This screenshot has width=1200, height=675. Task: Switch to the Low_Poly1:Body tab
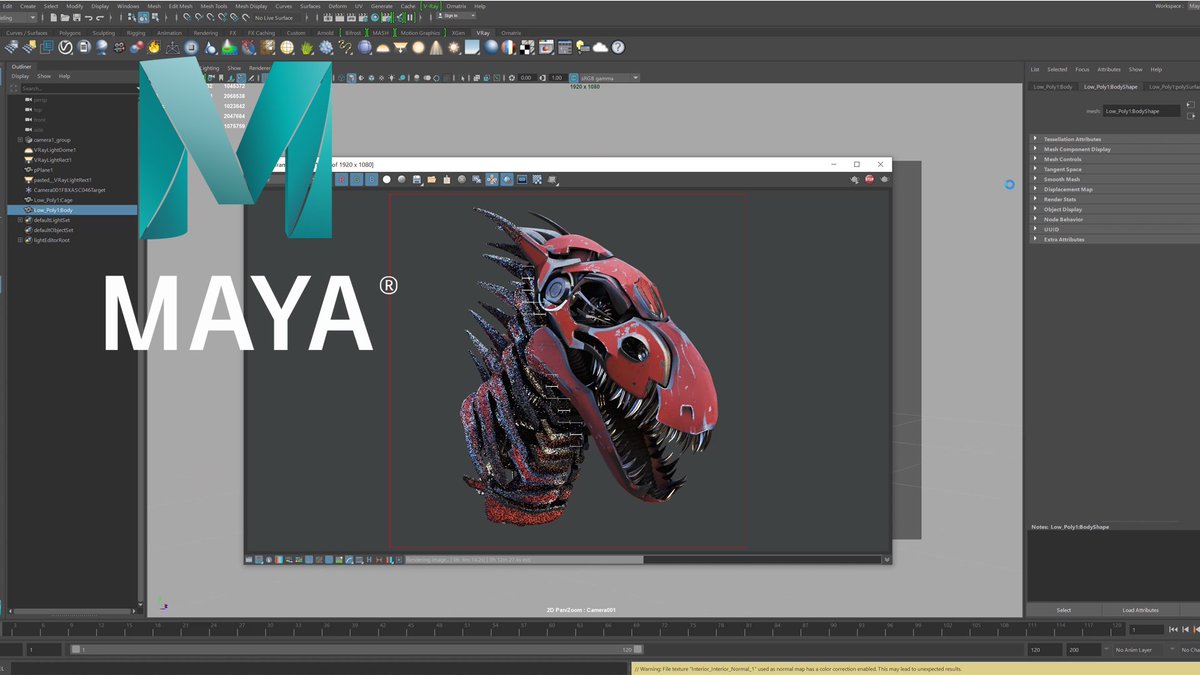(1053, 87)
